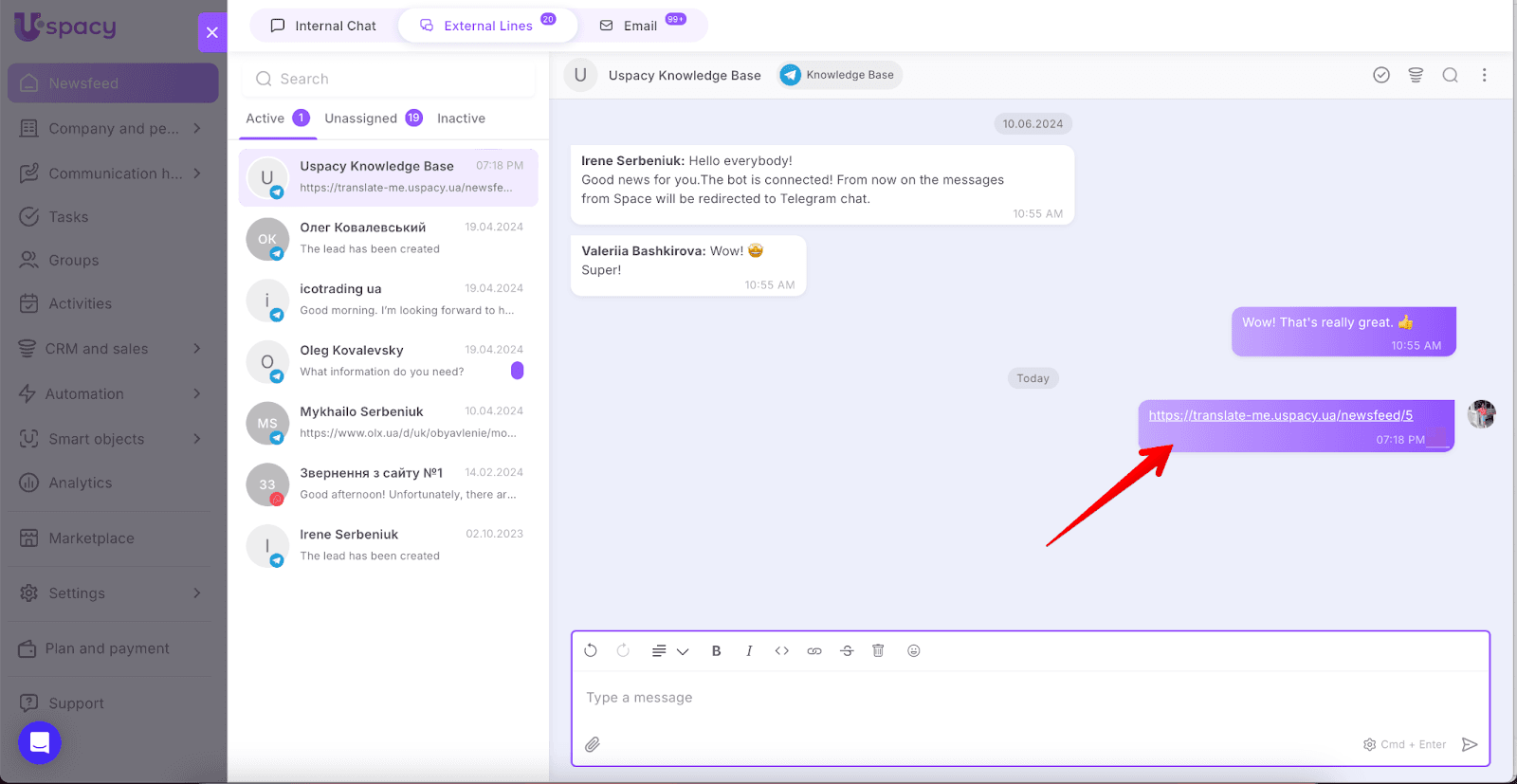Image resolution: width=1517 pixels, height=784 pixels.
Task: Select the Unassigned conversations tab
Action: (361, 119)
